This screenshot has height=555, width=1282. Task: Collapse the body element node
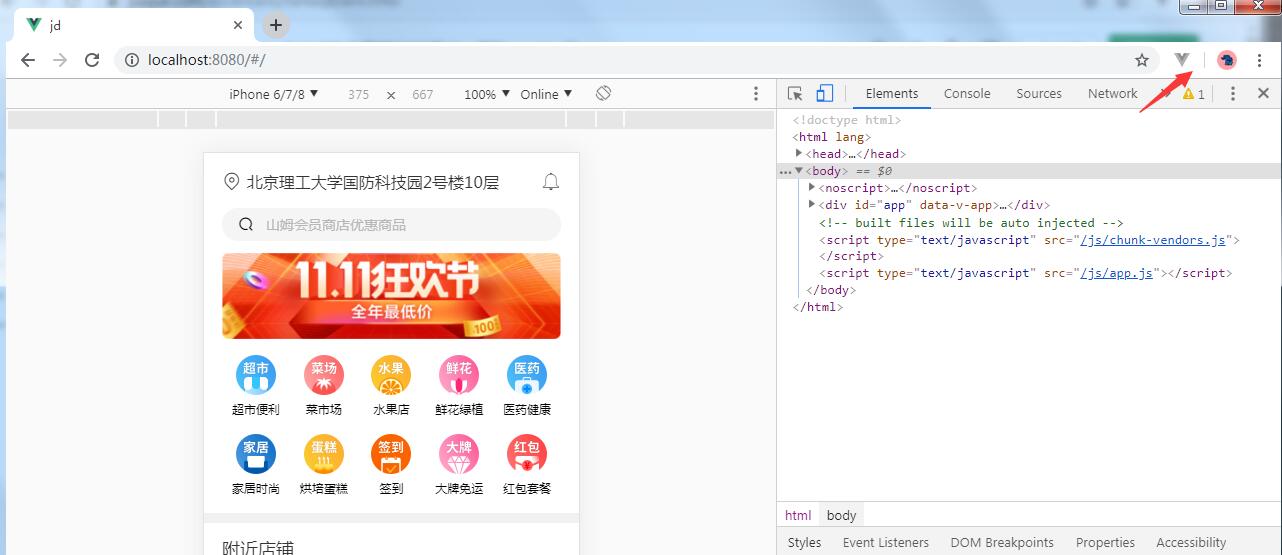pyautogui.click(x=799, y=171)
